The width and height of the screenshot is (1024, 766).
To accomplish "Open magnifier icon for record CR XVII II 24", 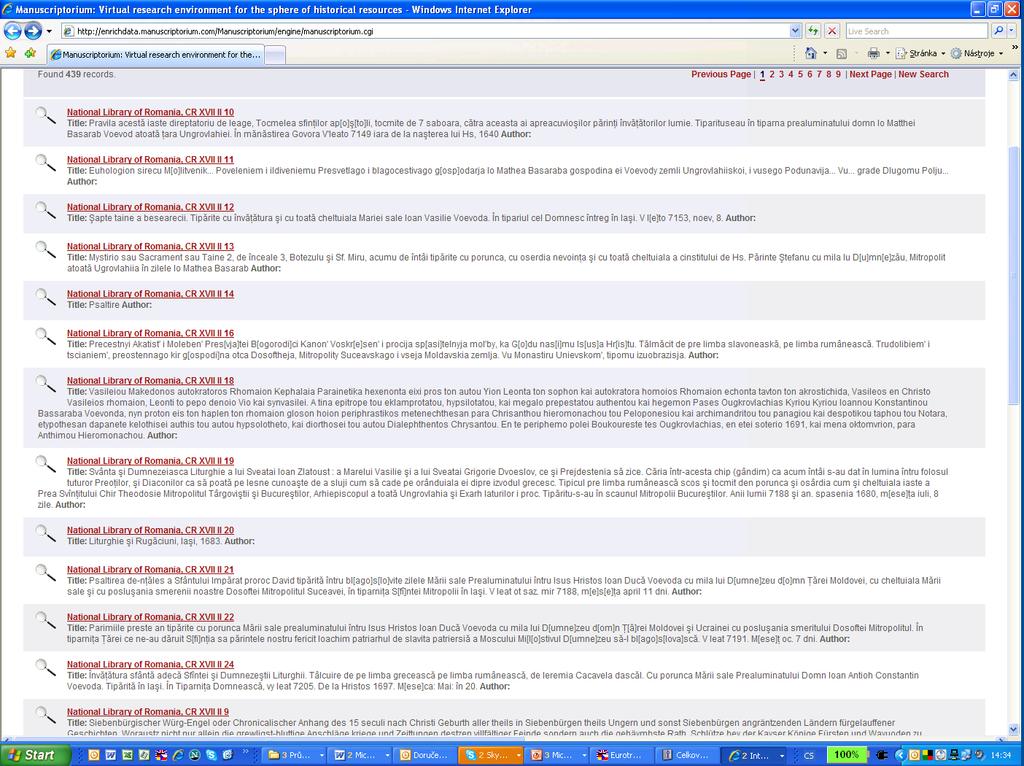I will (x=45, y=668).
